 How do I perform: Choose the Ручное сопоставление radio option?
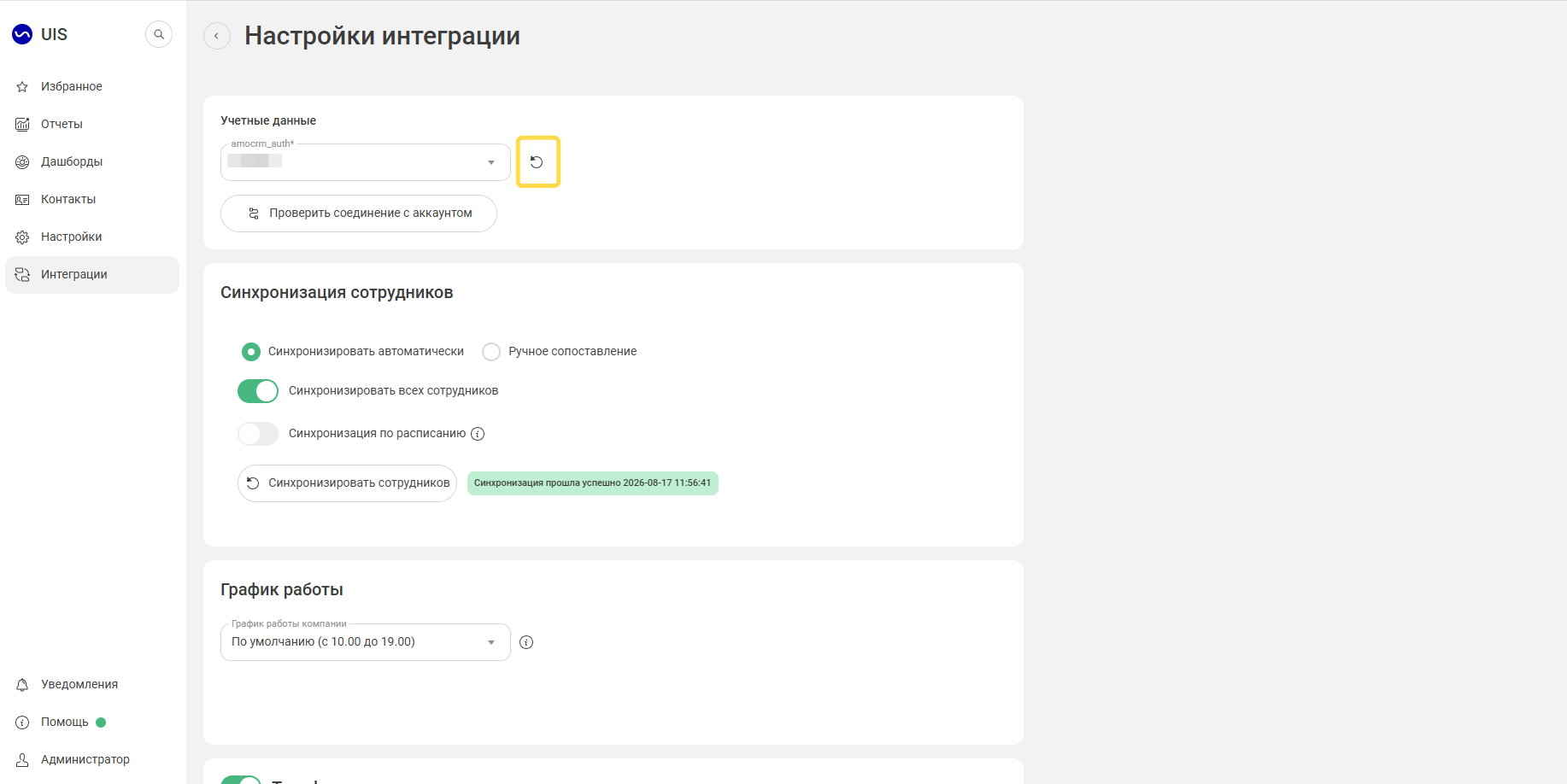click(x=491, y=352)
